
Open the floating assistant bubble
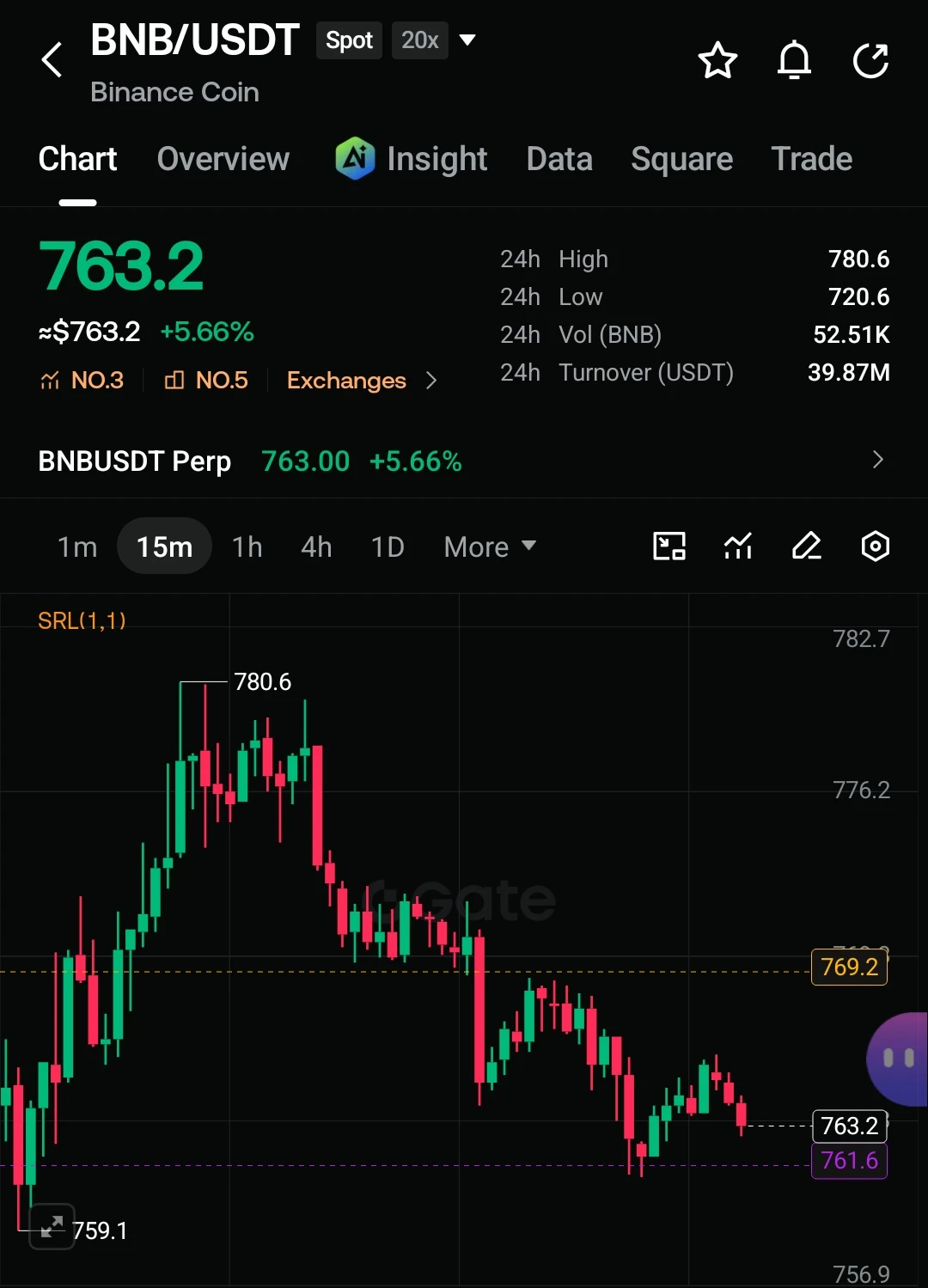(898, 1059)
